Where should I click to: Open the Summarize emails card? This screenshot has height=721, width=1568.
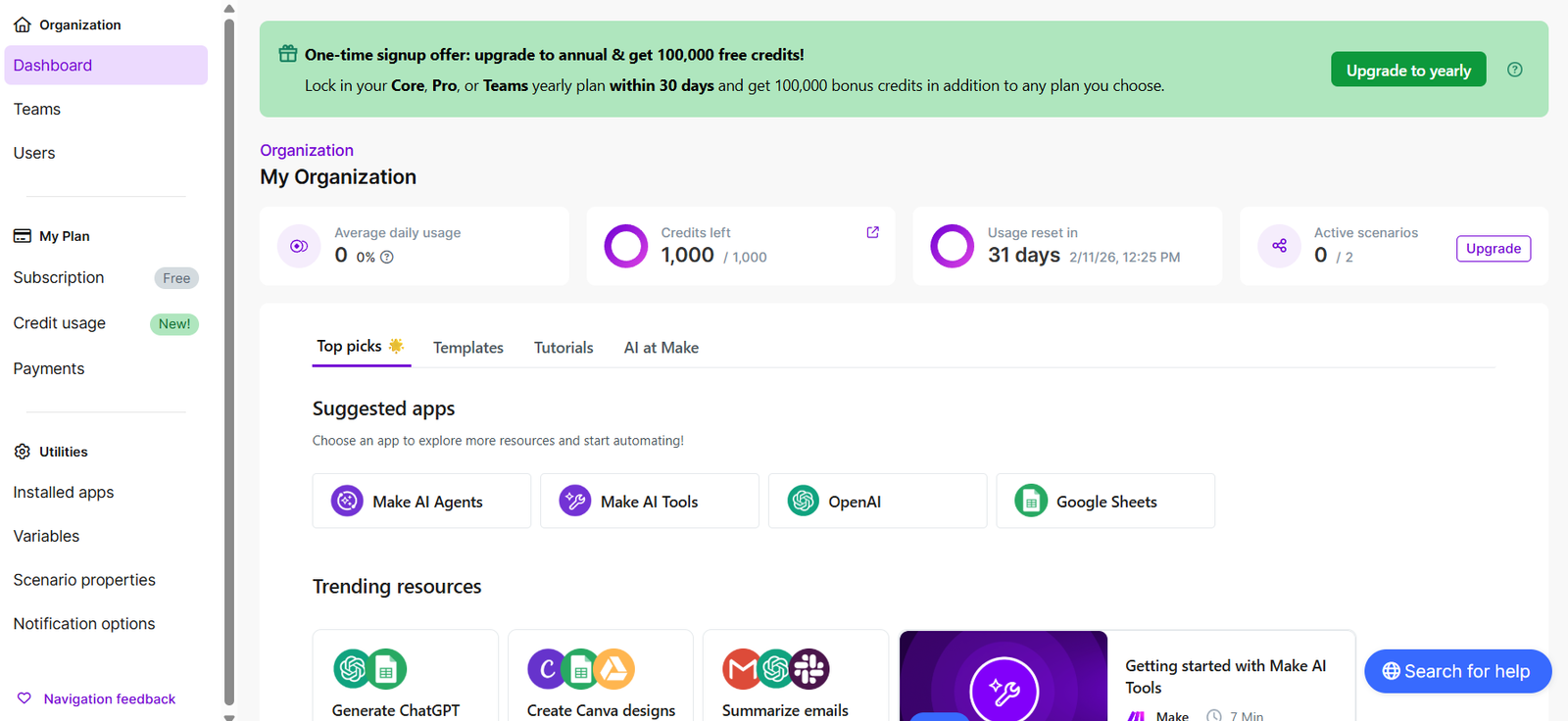[796, 676]
